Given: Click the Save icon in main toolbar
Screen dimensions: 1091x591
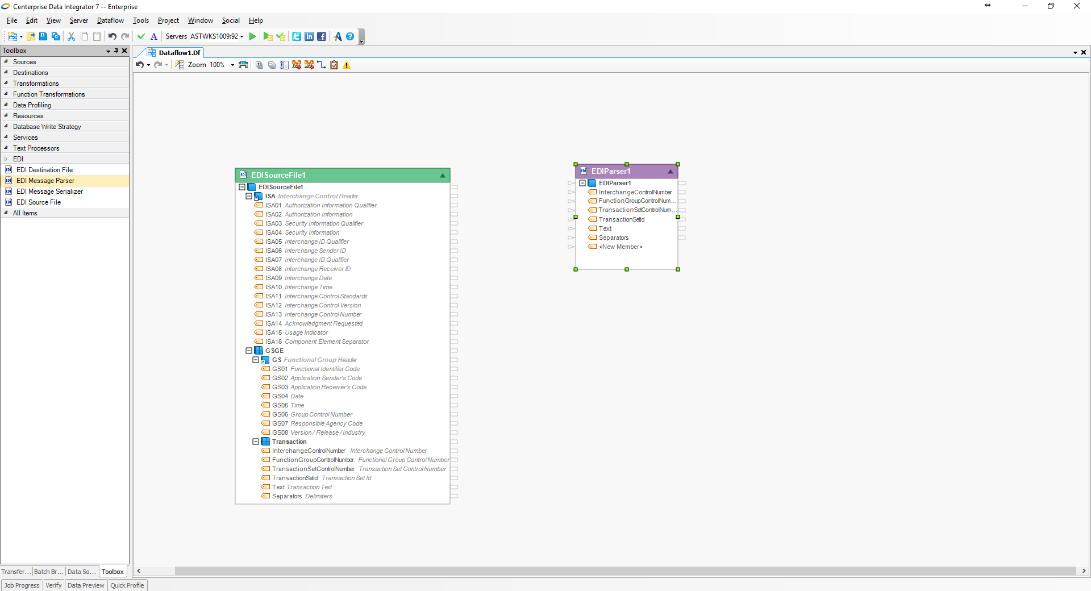Looking at the screenshot, I should point(43,37).
